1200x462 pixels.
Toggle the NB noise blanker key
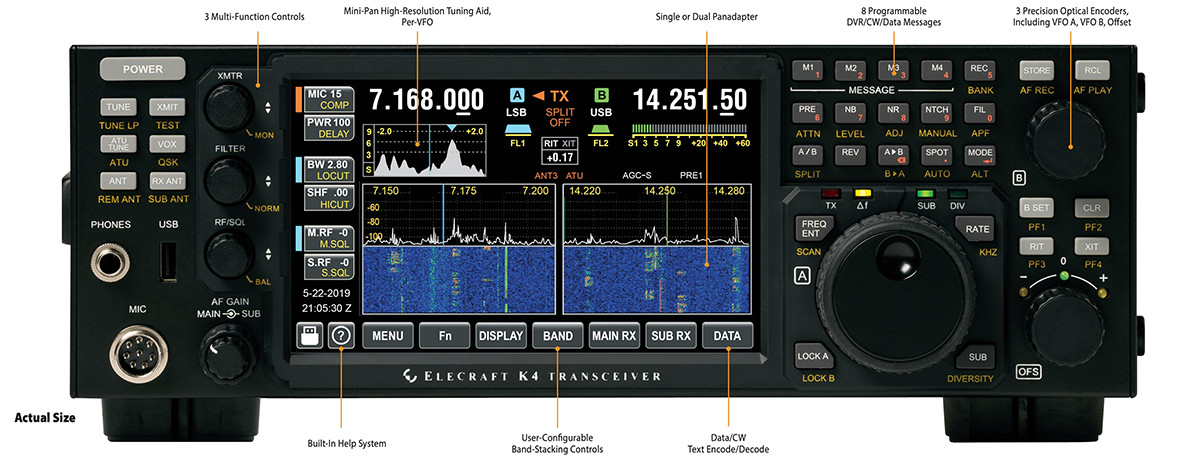pyautogui.click(x=851, y=111)
